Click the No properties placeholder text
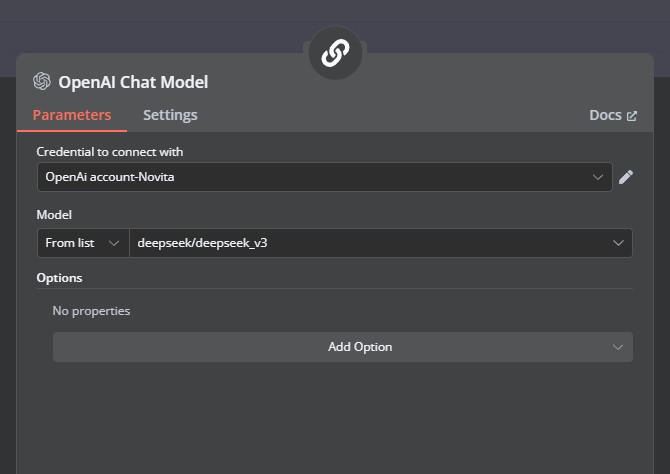 (x=91, y=311)
